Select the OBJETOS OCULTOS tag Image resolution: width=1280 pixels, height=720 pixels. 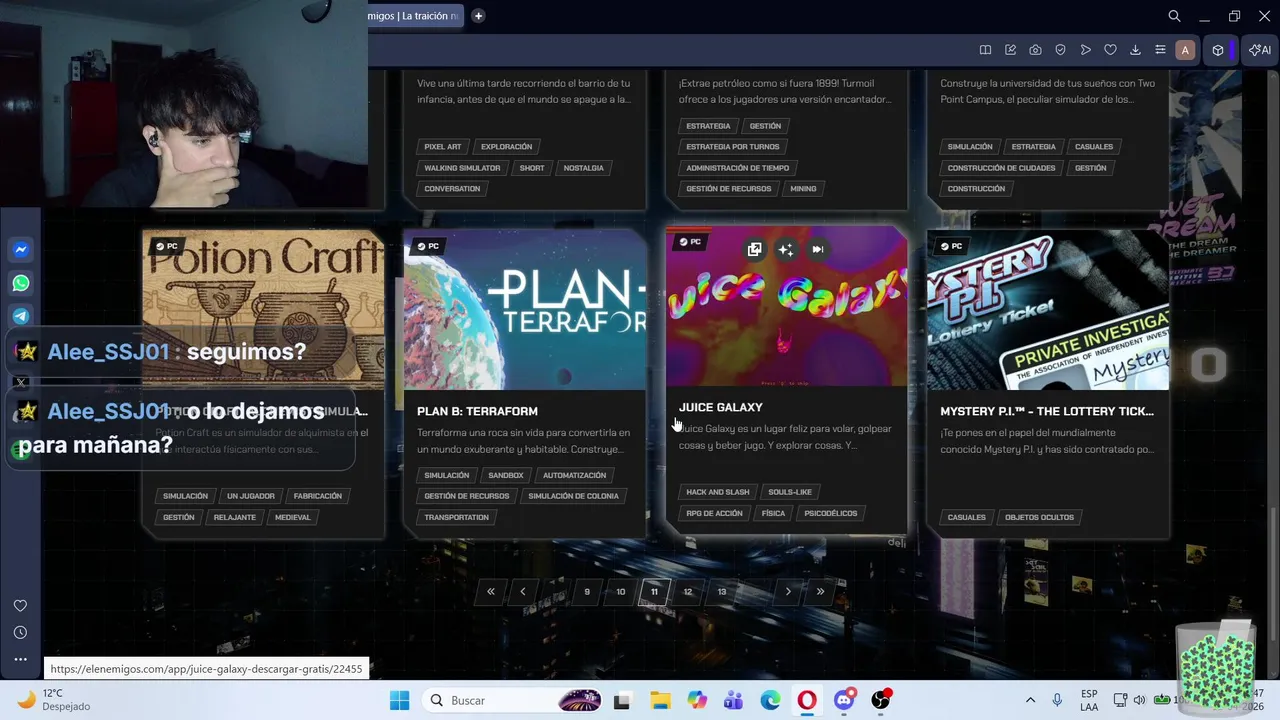point(1039,518)
